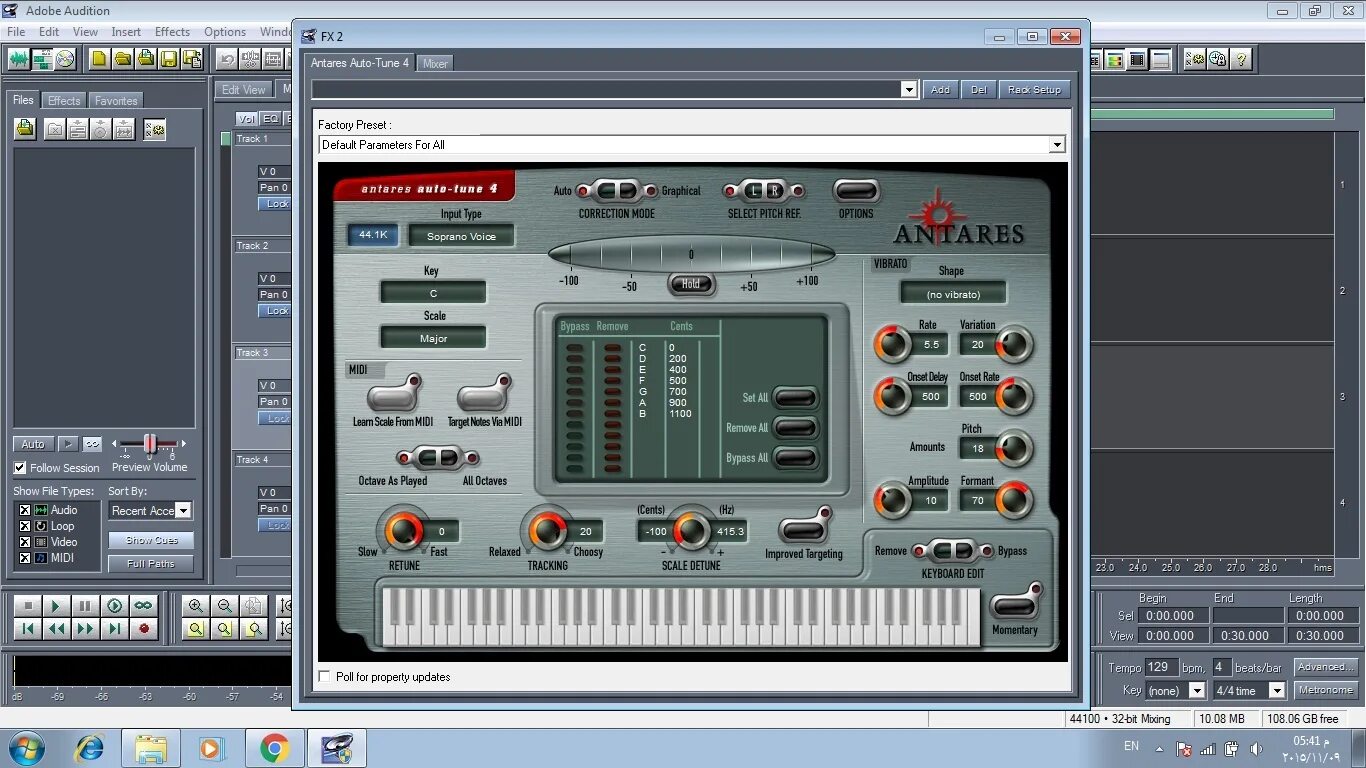
Task: Switch to the Effects panel tab
Action: [x=64, y=101]
